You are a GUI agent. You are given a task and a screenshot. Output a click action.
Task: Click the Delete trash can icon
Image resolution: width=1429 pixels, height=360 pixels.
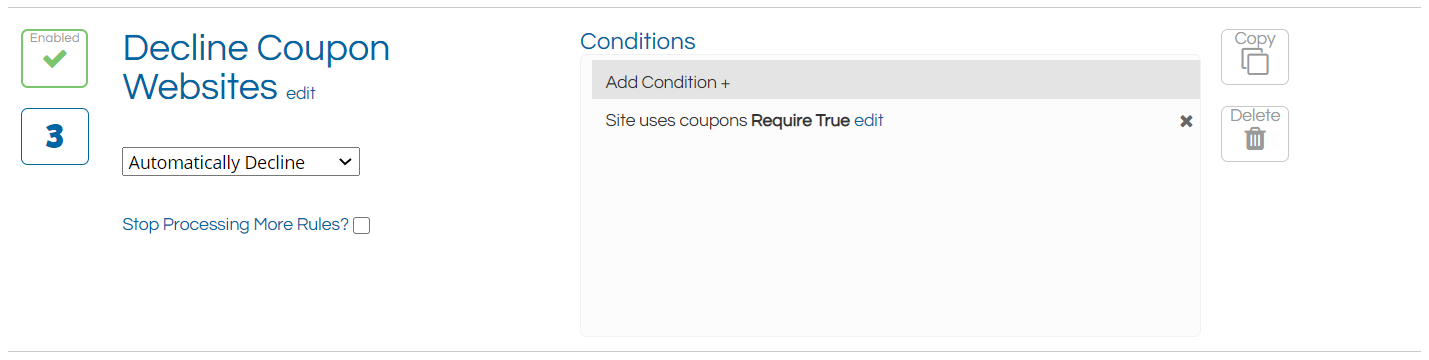(1254, 139)
